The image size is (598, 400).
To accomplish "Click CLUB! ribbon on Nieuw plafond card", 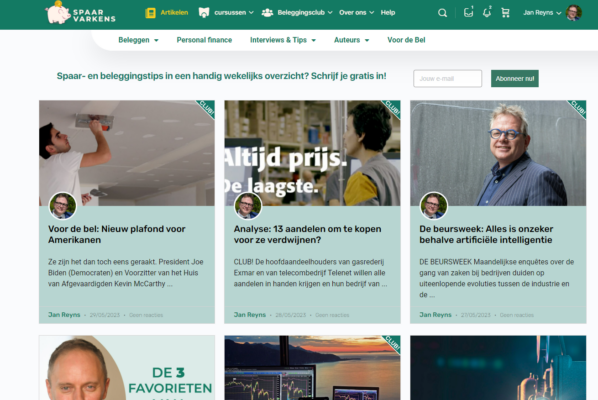I will pos(207,108).
